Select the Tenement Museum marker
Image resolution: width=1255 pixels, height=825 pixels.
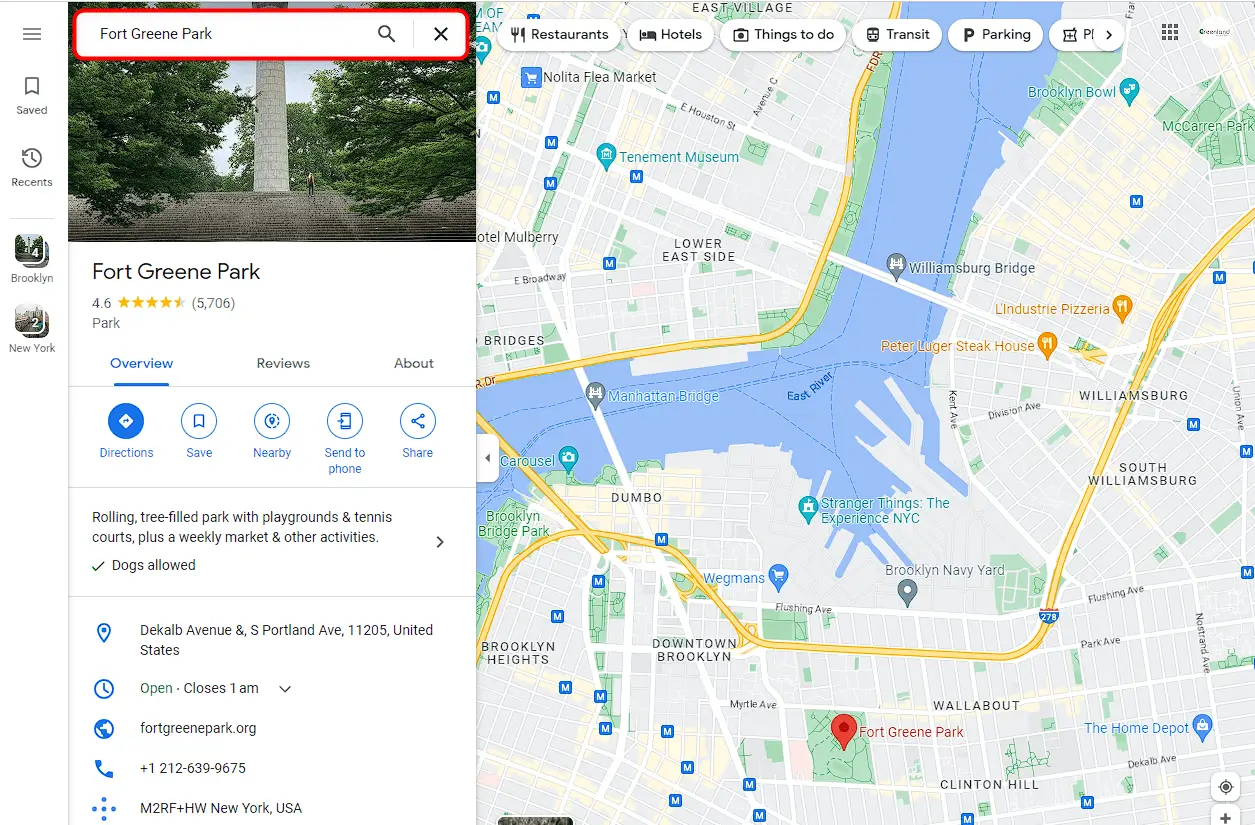[605, 156]
